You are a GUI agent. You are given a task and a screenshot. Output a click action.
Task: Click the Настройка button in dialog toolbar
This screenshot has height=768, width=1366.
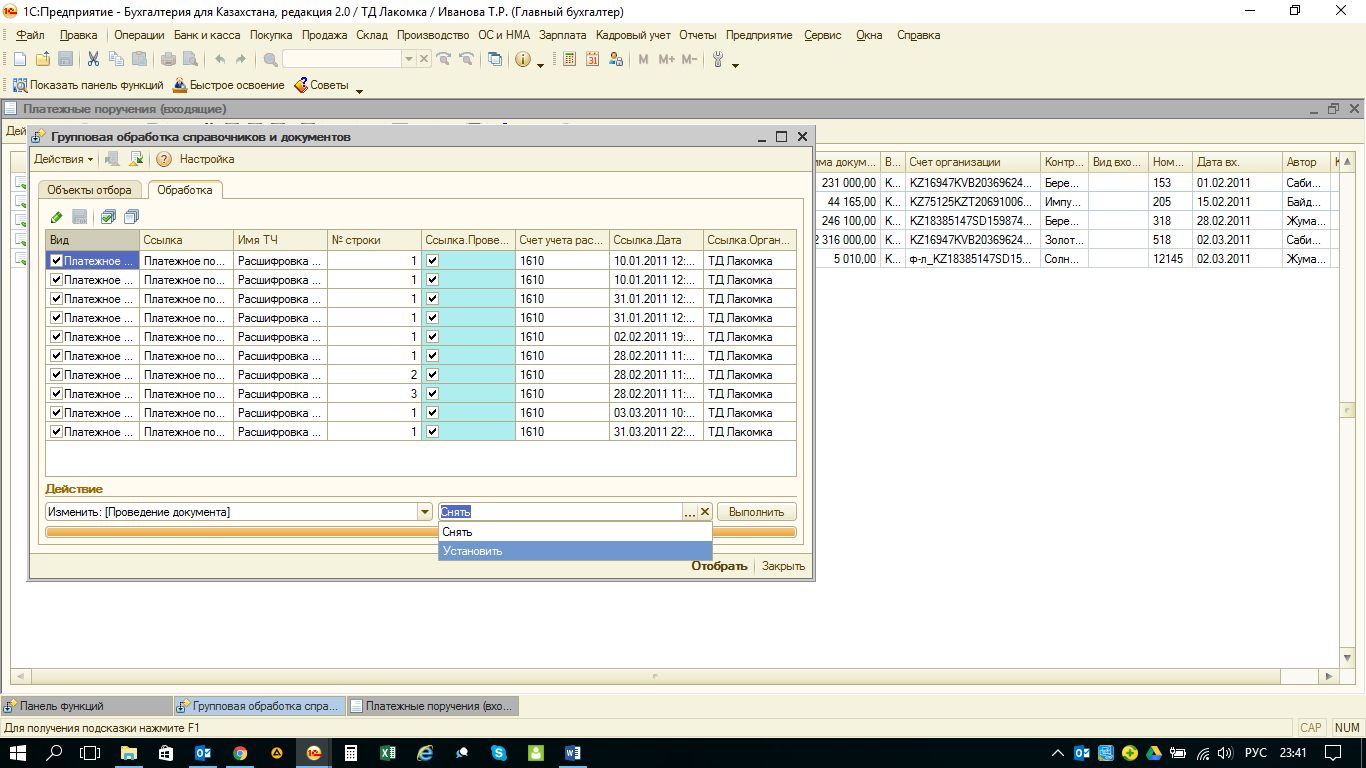coord(207,159)
